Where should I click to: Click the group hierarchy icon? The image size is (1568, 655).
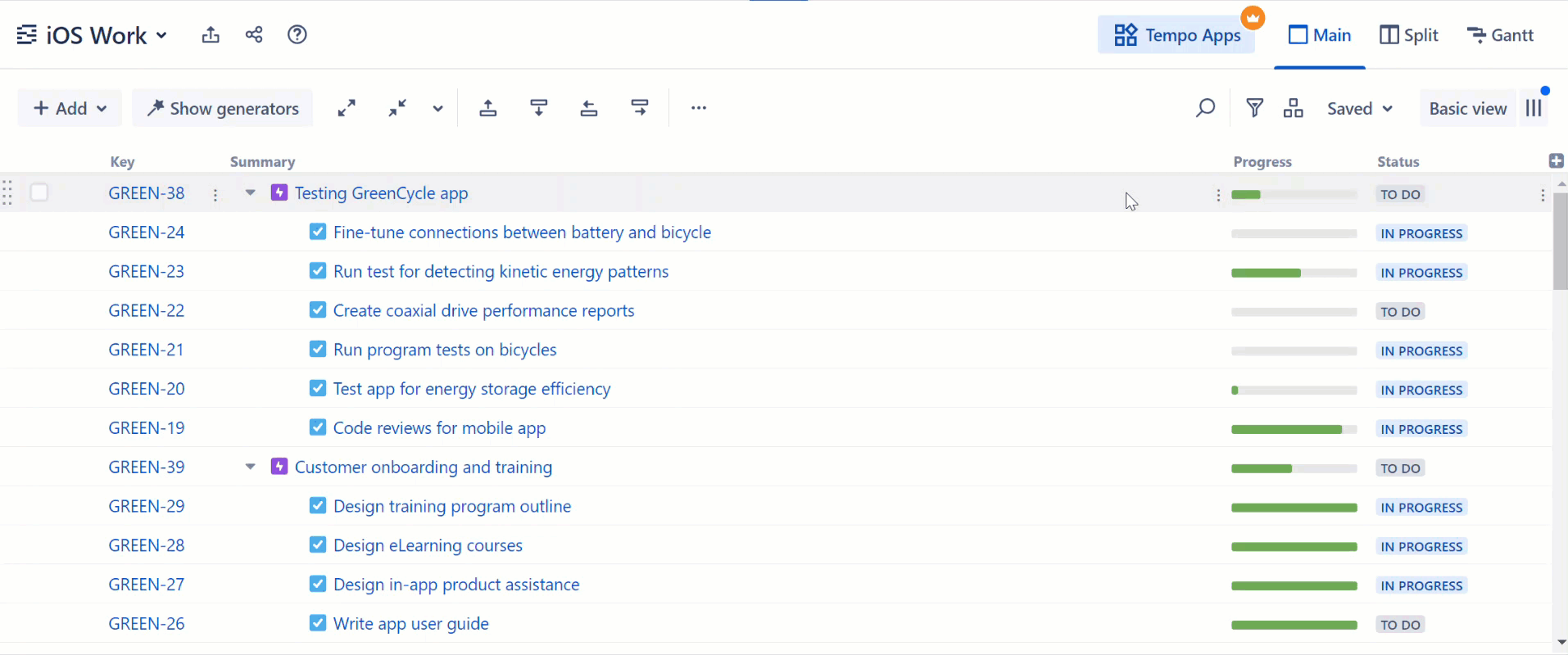click(x=1293, y=108)
